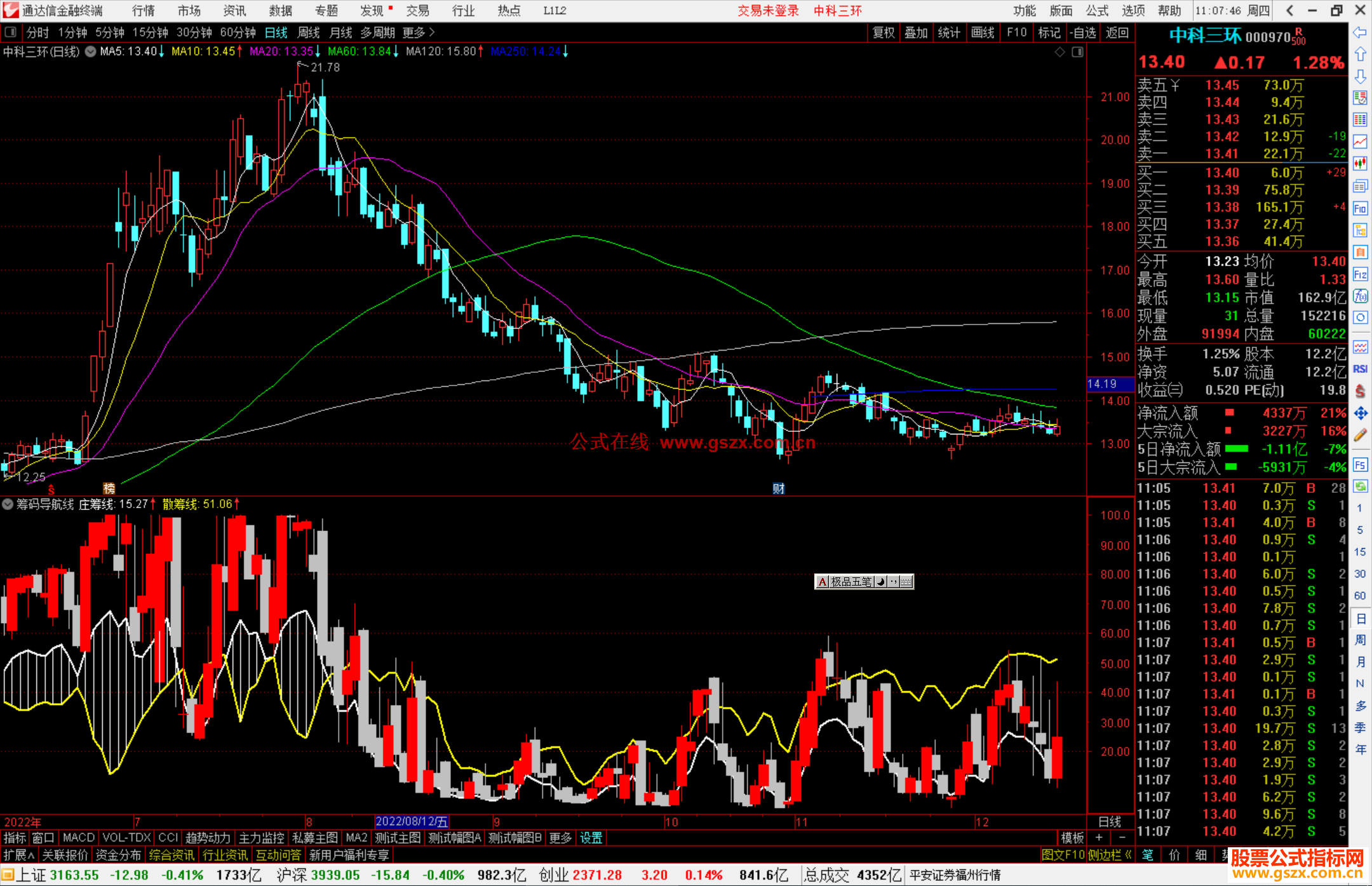Open the 扩展 expansion menu

pos(19,856)
